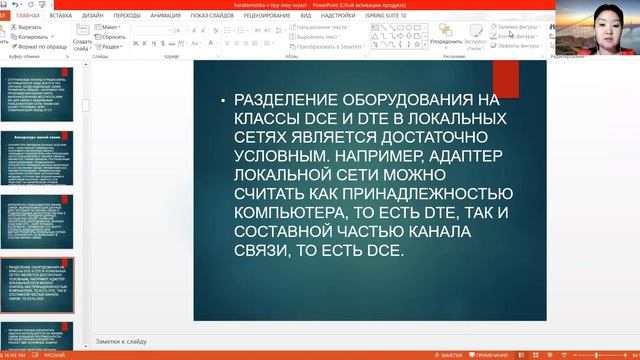Select the rectangle shape in gallery
The image size is (640, 360).
pos(400,28)
